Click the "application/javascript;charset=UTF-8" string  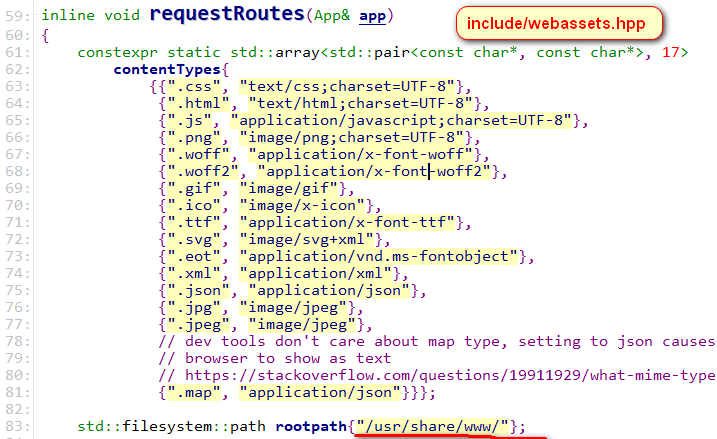[401, 121]
